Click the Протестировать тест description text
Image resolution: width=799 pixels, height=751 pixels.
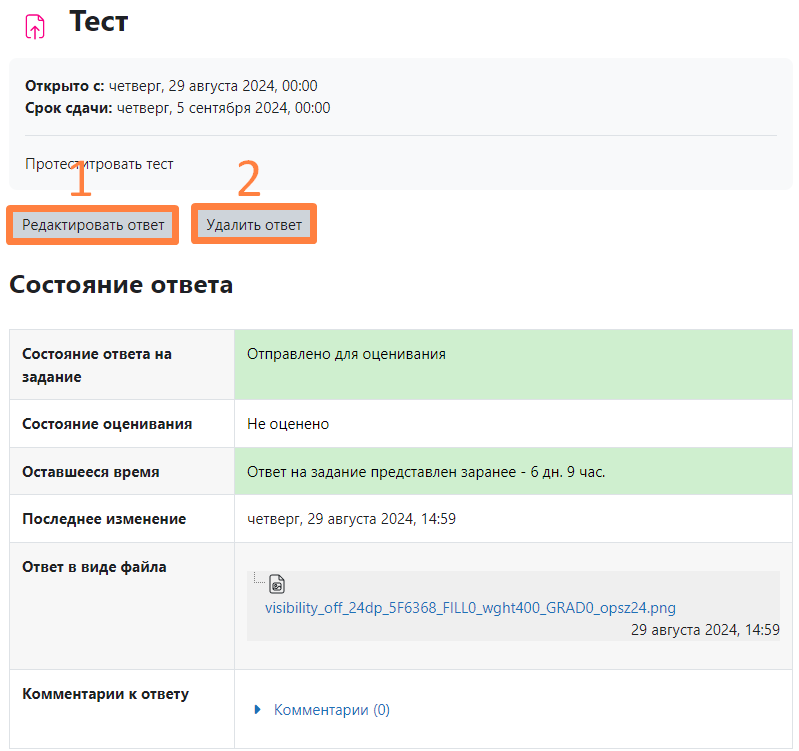(99, 164)
